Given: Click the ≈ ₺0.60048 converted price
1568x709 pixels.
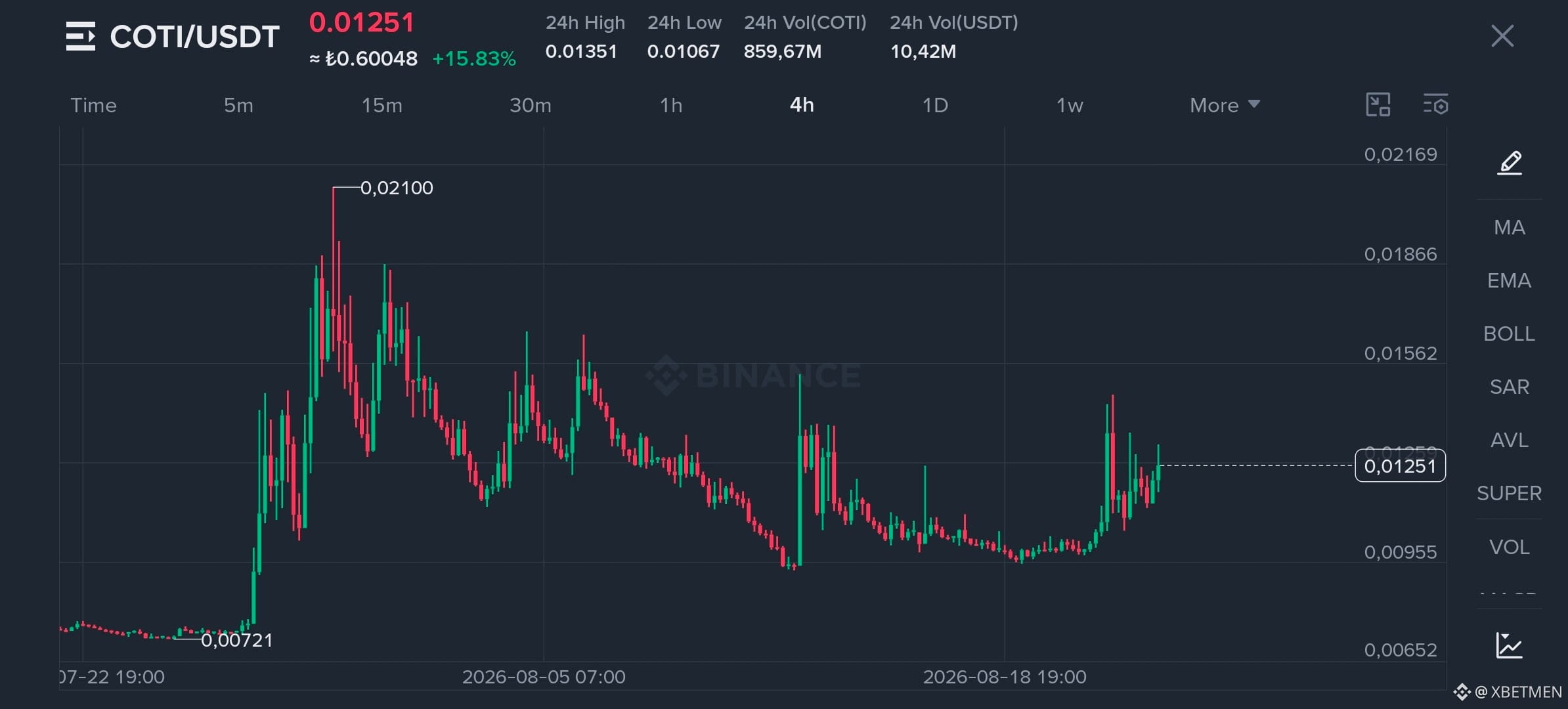Looking at the screenshot, I should coord(363,59).
